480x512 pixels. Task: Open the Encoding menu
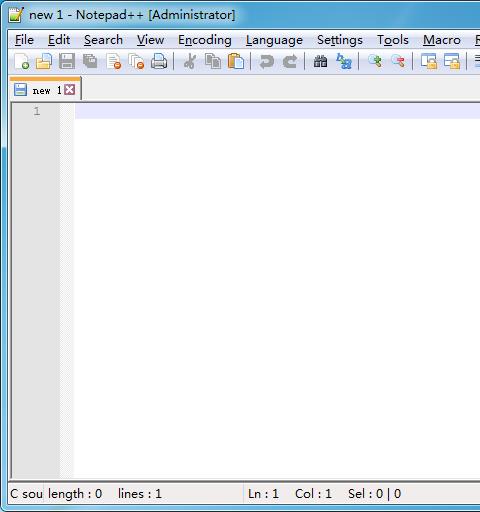tap(205, 40)
